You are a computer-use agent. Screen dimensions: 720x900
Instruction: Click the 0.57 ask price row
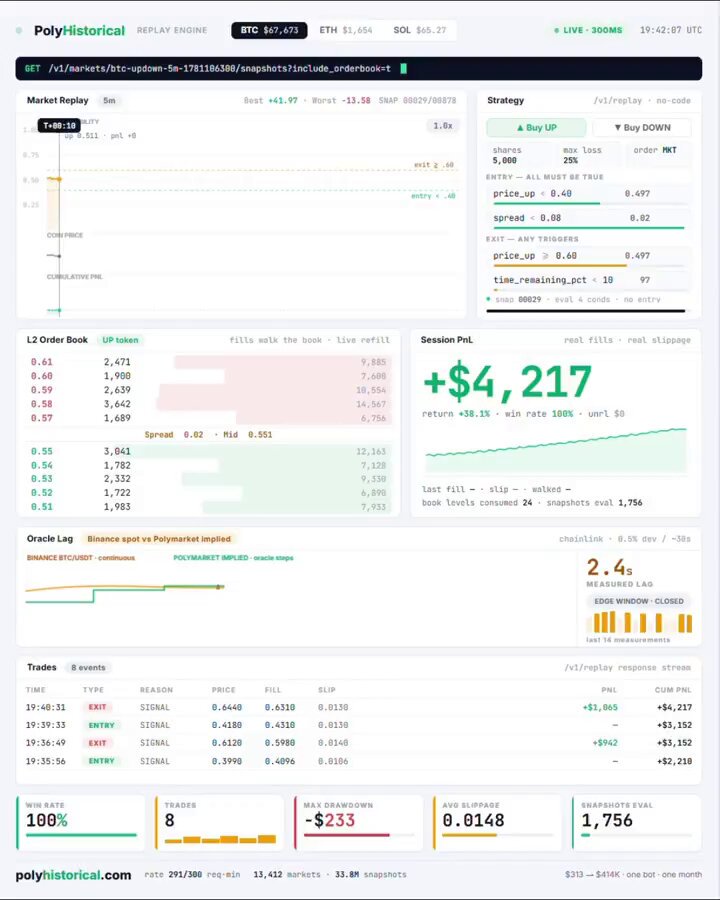click(208, 418)
